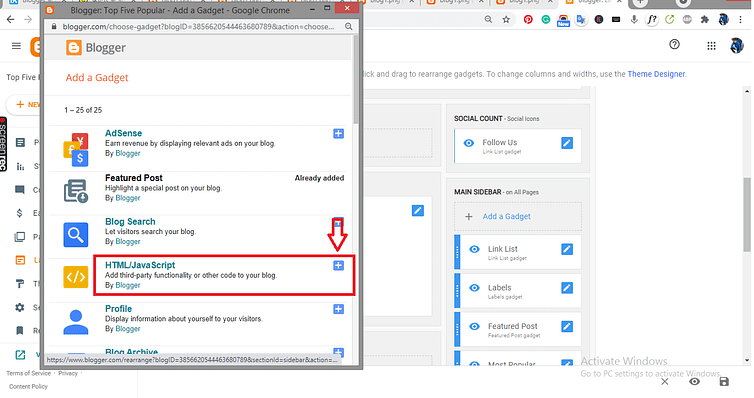This screenshot has width=754, height=398.
Task: Go back with Chrome back arrow
Action: point(11,20)
